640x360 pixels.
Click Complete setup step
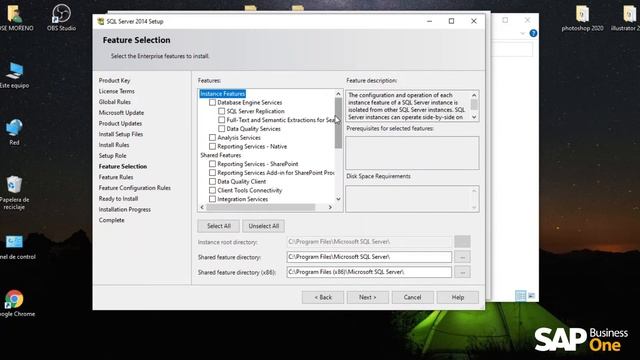[x=111, y=220]
